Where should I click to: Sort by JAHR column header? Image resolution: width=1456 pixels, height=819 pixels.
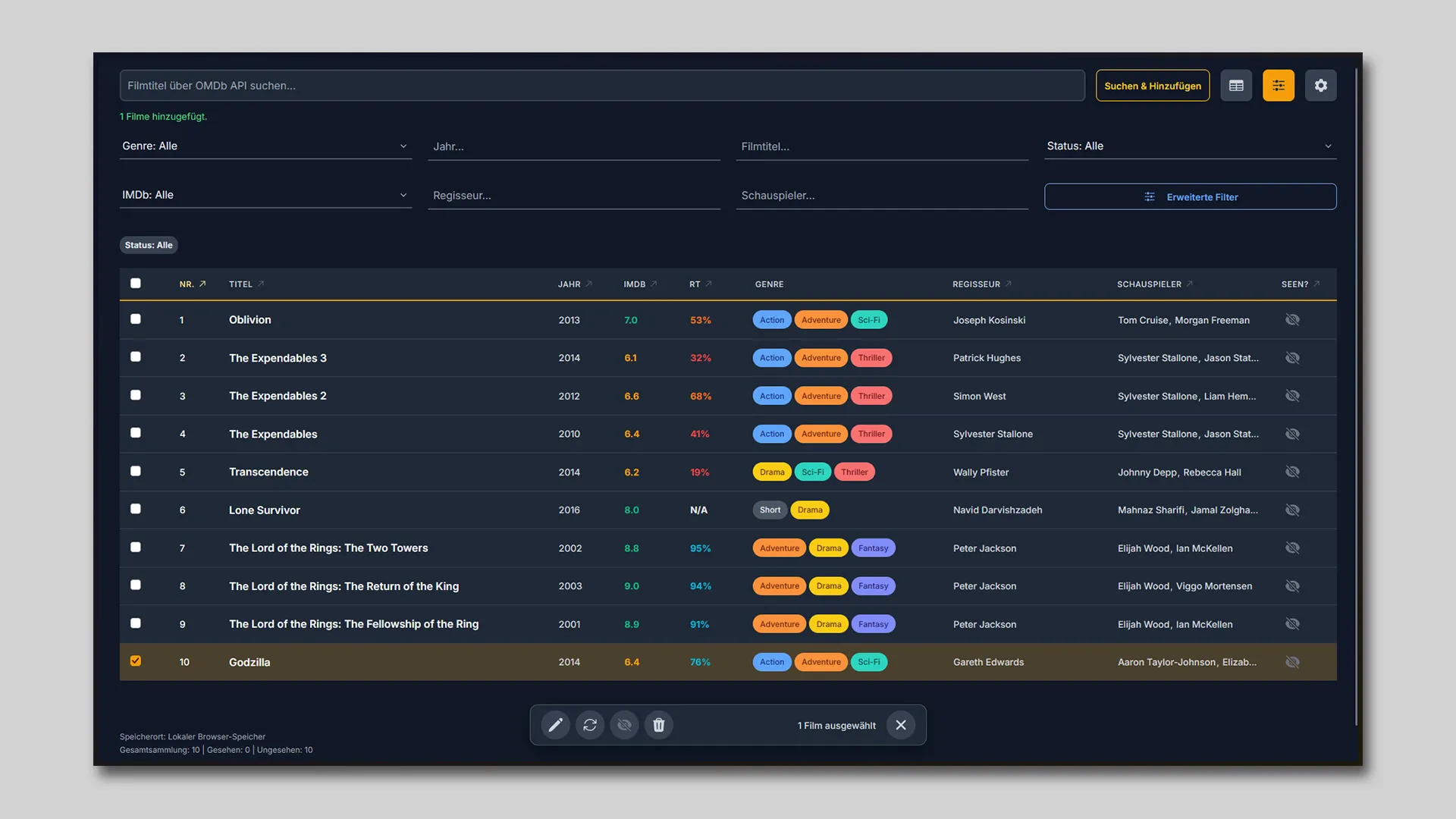[x=575, y=284]
